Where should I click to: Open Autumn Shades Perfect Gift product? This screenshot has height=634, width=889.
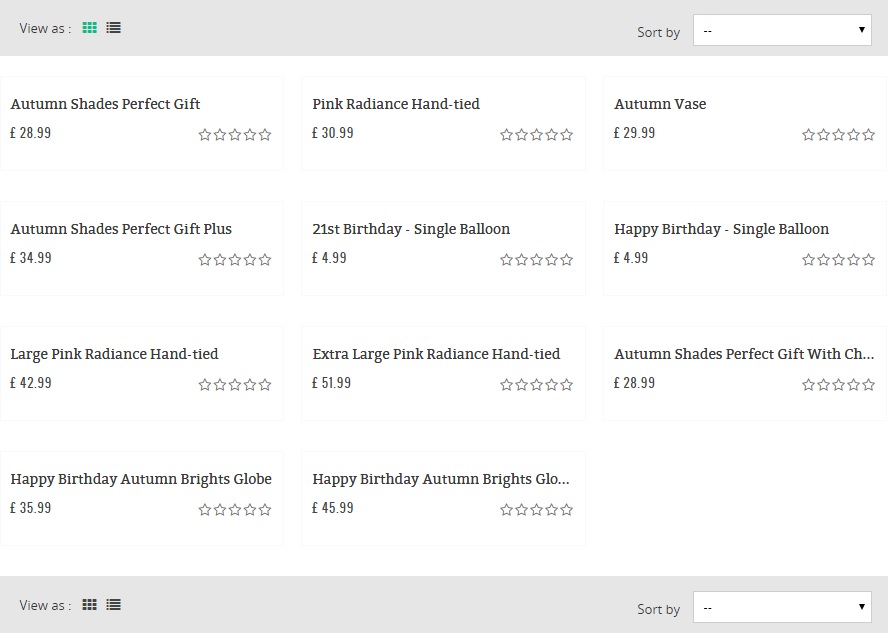tap(105, 104)
